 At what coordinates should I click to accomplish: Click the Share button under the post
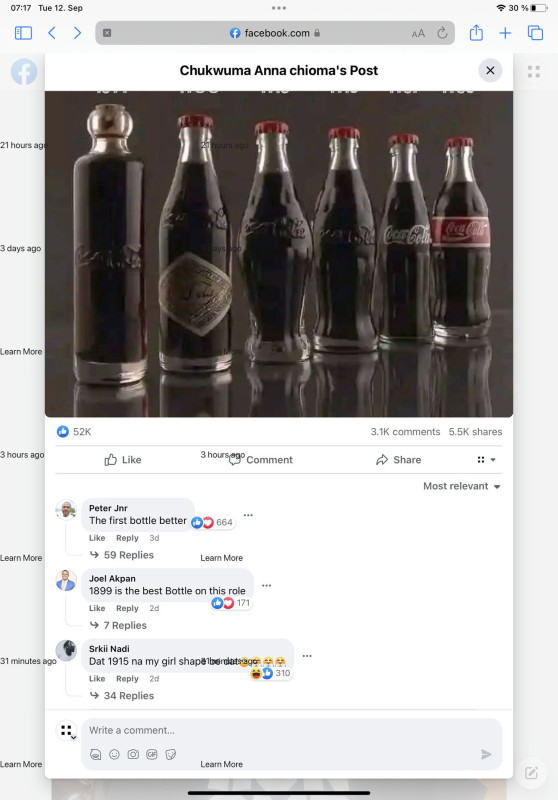(x=398, y=460)
